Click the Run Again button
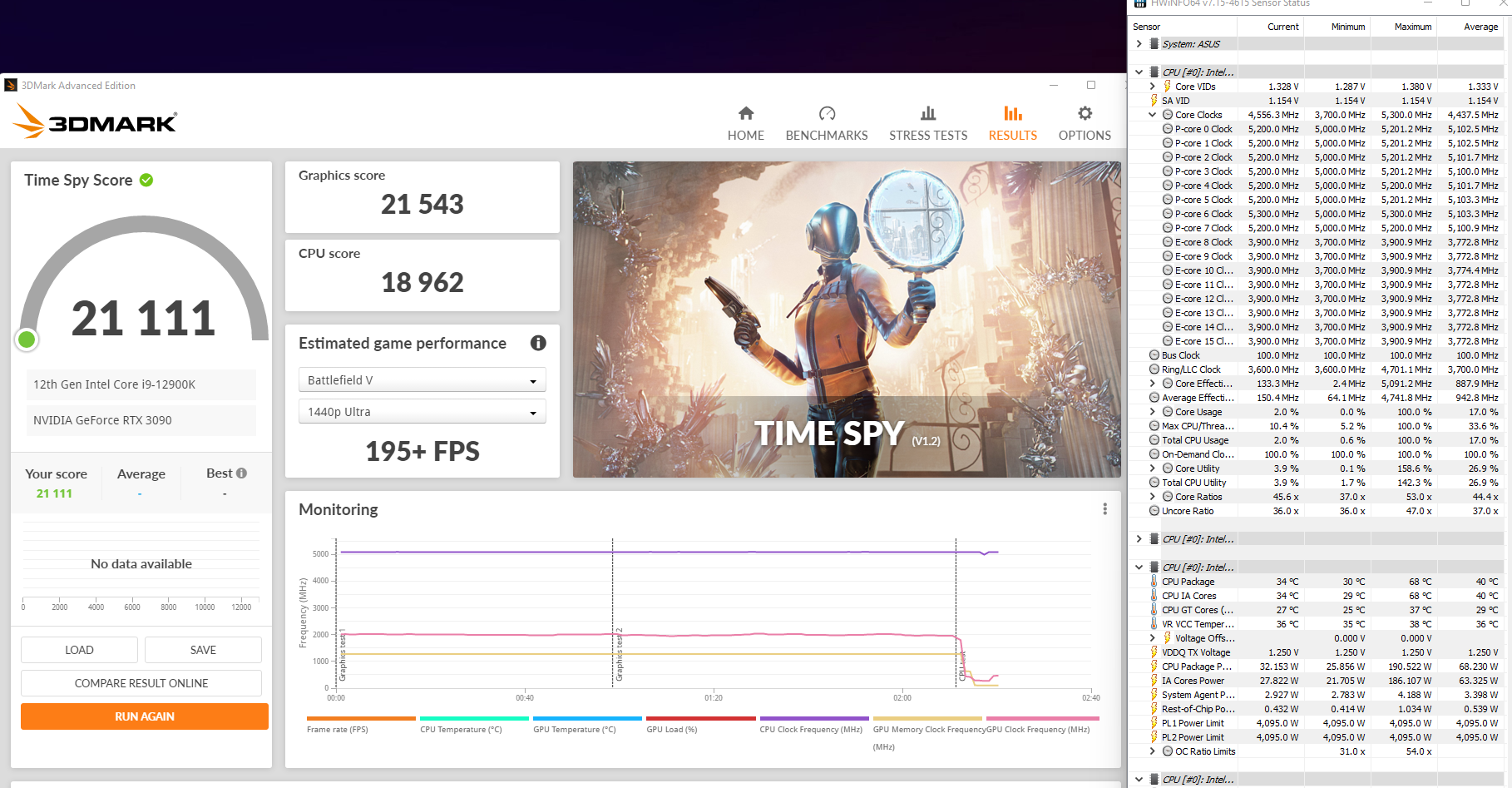The image size is (1512, 788). [145, 716]
